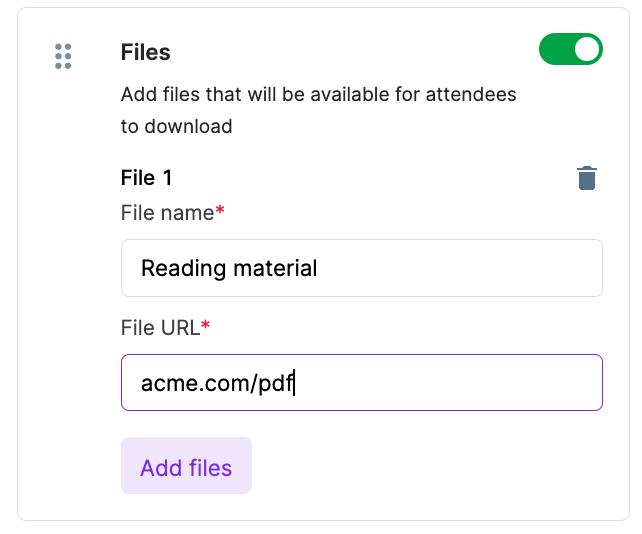Click the six-dot drag handle icon
The width and height of the screenshot is (642, 534).
coord(63,56)
